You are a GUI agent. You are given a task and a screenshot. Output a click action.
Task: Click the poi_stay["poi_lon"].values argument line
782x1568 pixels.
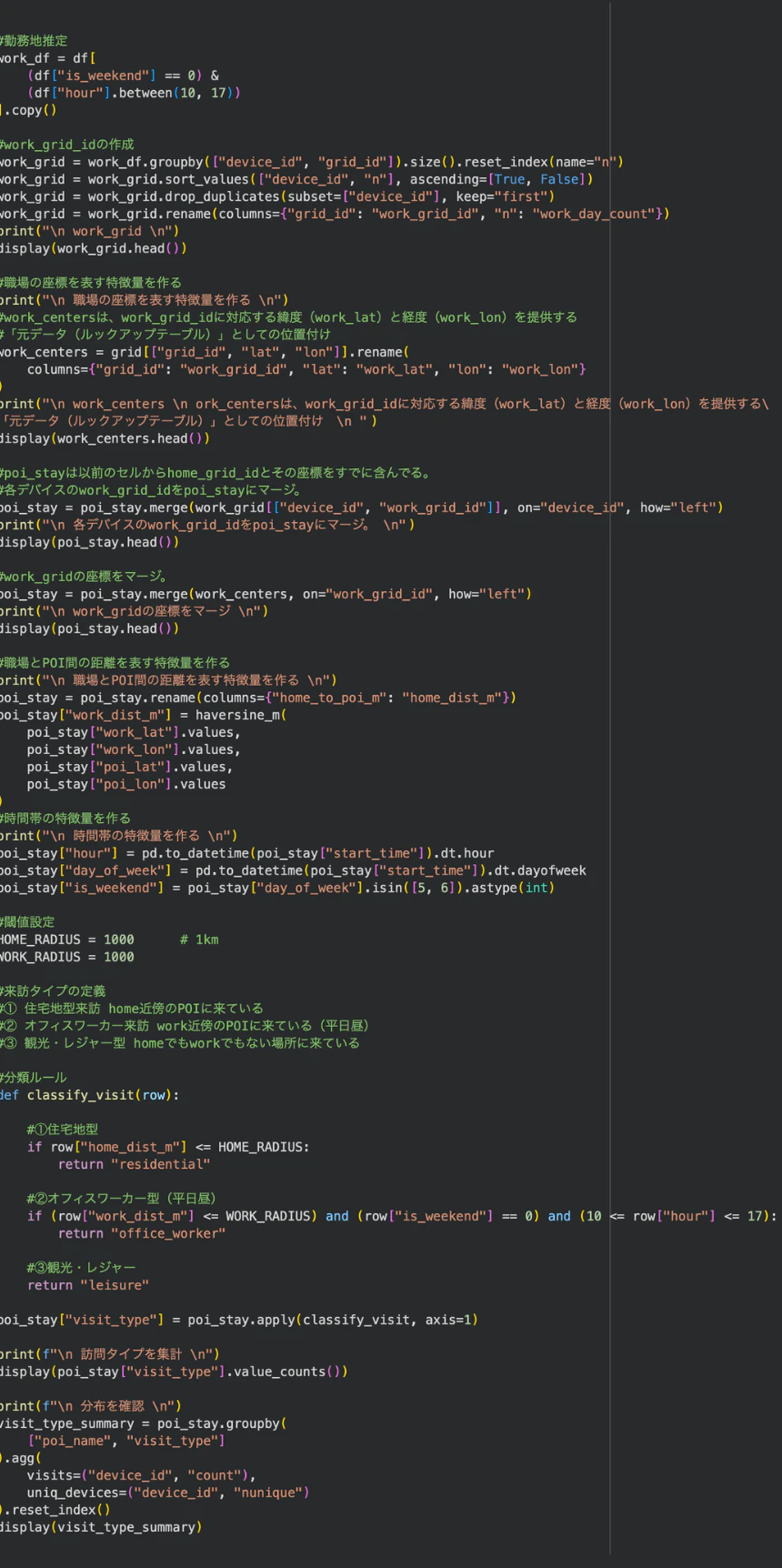coord(126,784)
